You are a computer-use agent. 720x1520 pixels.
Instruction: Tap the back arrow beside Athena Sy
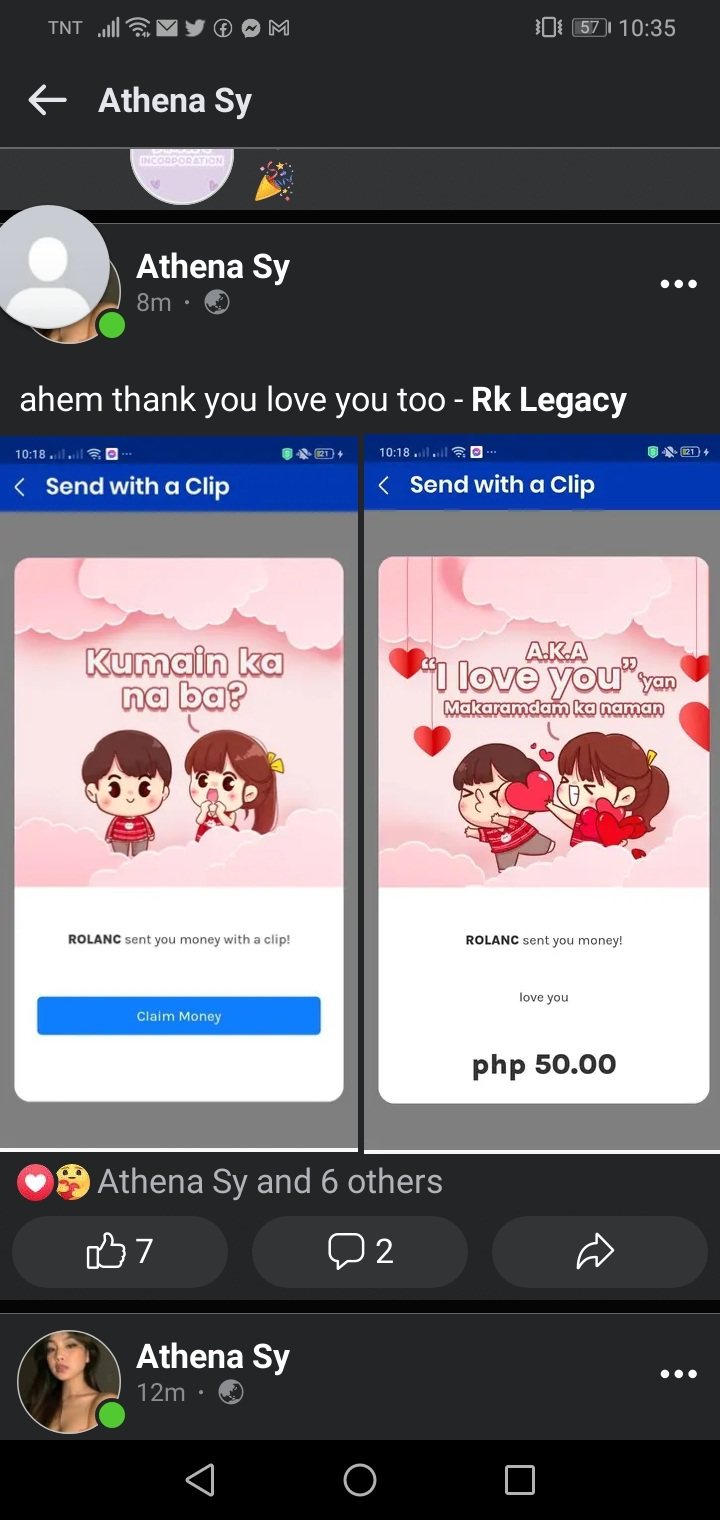pos(47,100)
